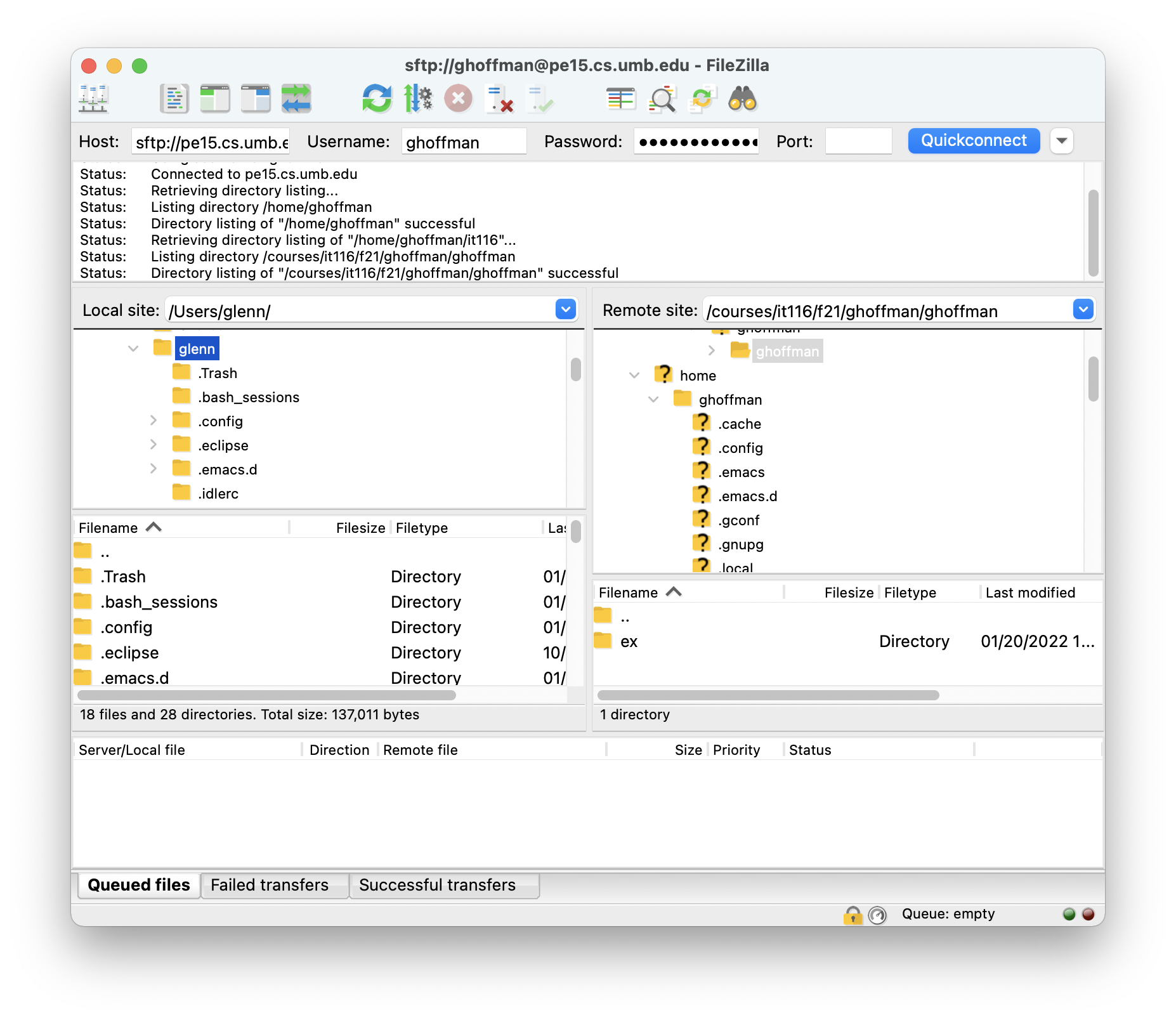The width and height of the screenshot is (1176, 1020).
Task: Go to parent folder in remote list
Action: pyautogui.click(x=847, y=616)
